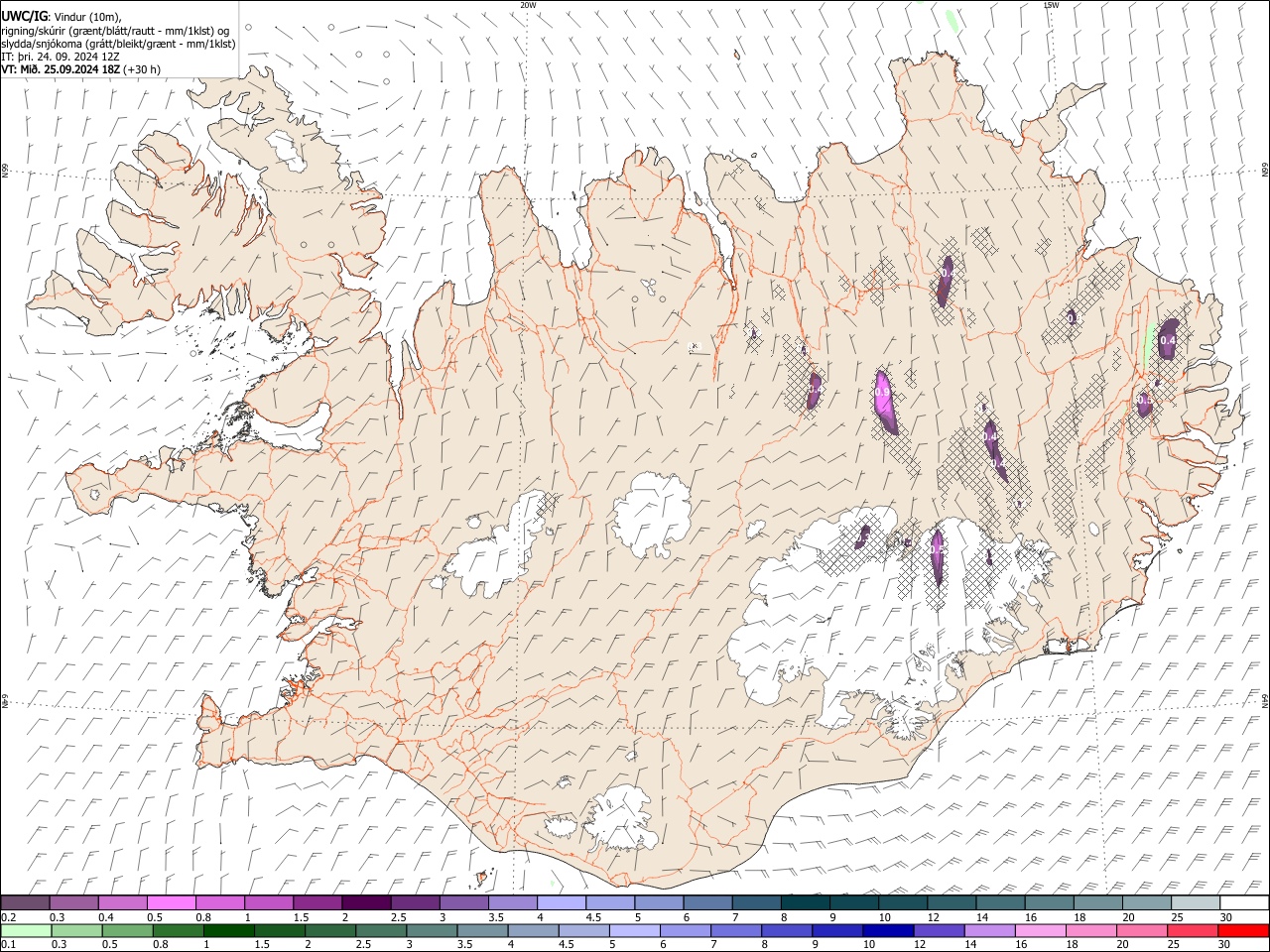Select the medium green 0.5–0.8 rain legend swatch

tap(129, 931)
